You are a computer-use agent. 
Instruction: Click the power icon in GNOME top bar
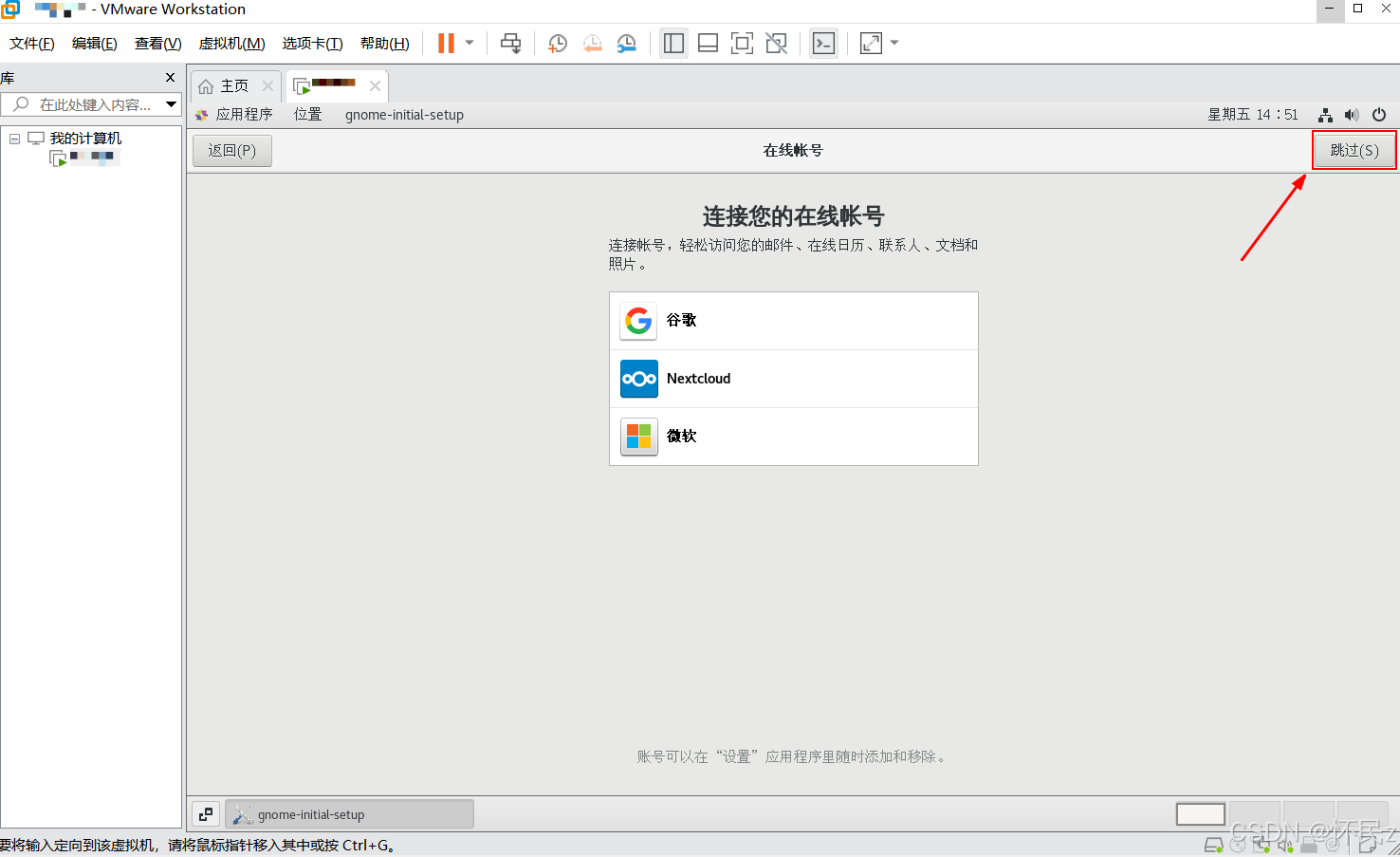point(1379,115)
